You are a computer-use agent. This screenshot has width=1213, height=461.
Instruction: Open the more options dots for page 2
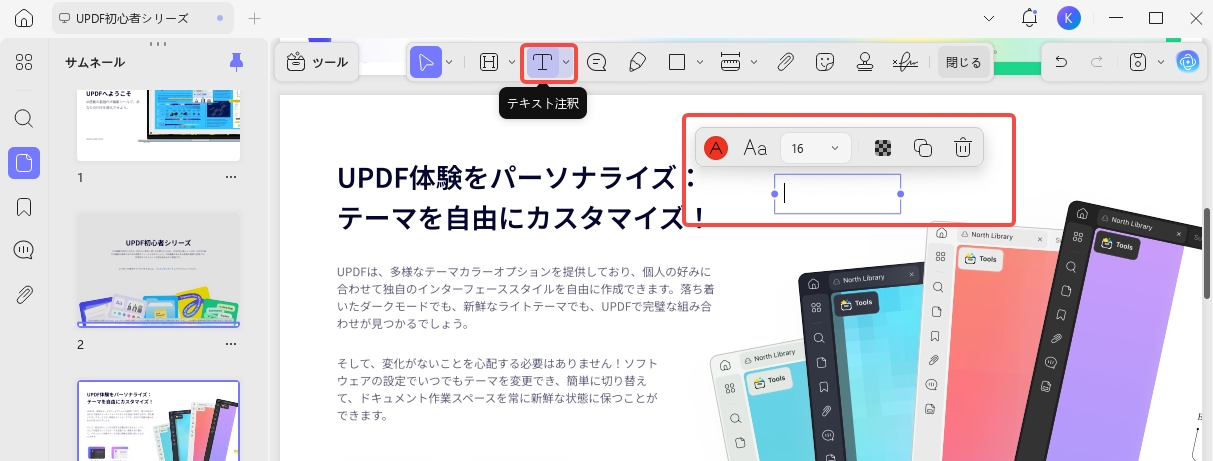click(x=231, y=345)
